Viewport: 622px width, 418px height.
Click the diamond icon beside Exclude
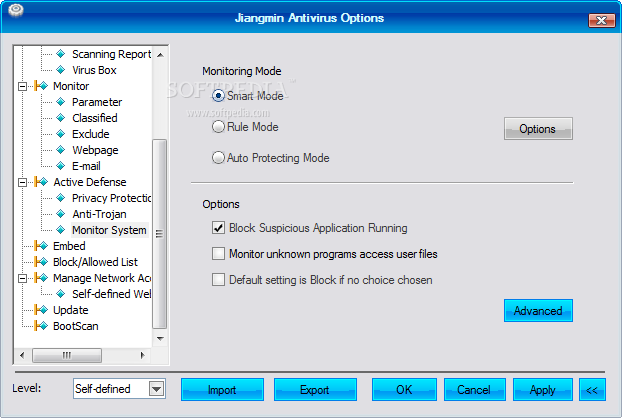click(61, 134)
